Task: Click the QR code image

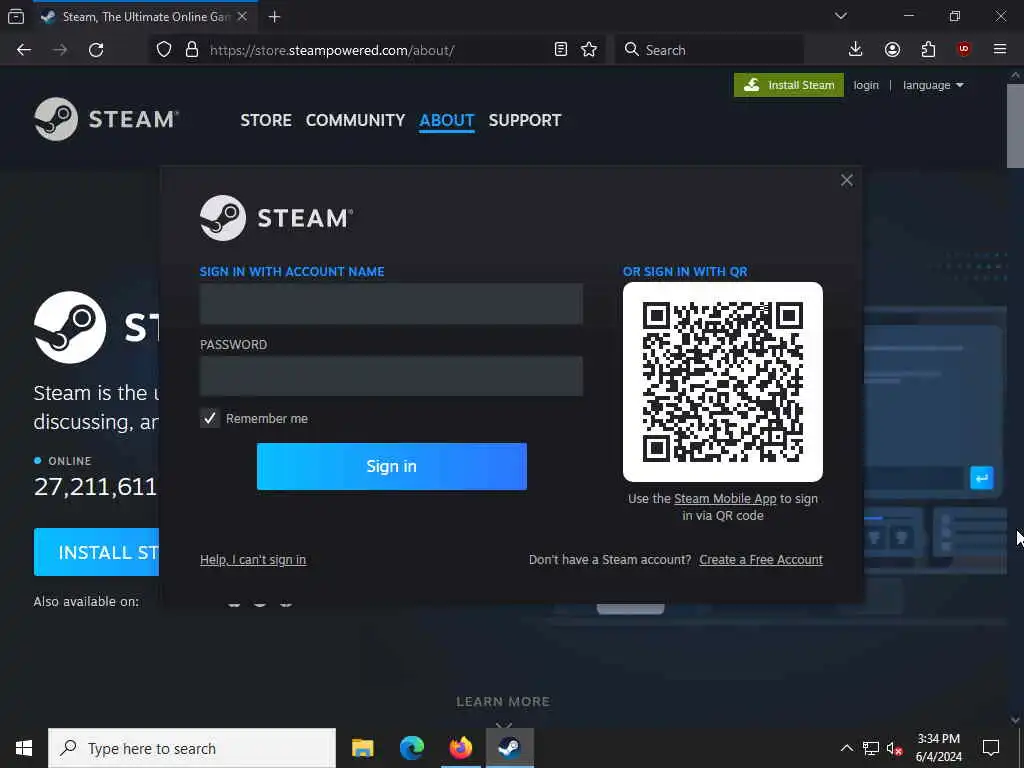Action: pyautogui.click(x=723, y=382)
